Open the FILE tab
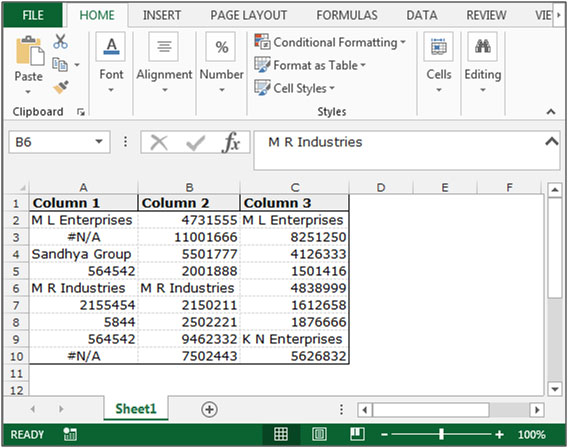This screenshot has height=448, width=569. click(33, 15)
